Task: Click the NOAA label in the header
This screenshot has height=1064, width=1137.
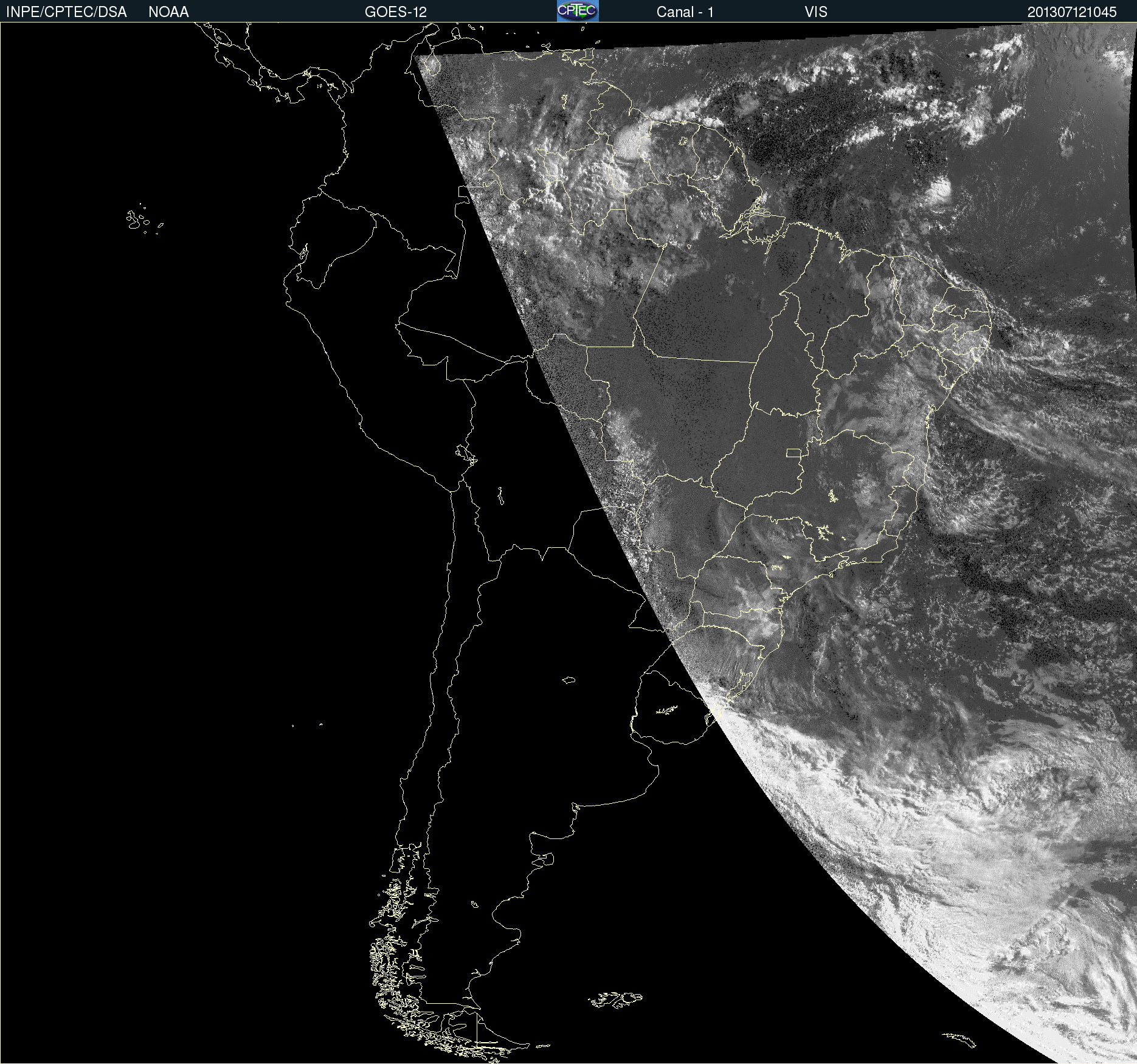Action: (168, 12)
